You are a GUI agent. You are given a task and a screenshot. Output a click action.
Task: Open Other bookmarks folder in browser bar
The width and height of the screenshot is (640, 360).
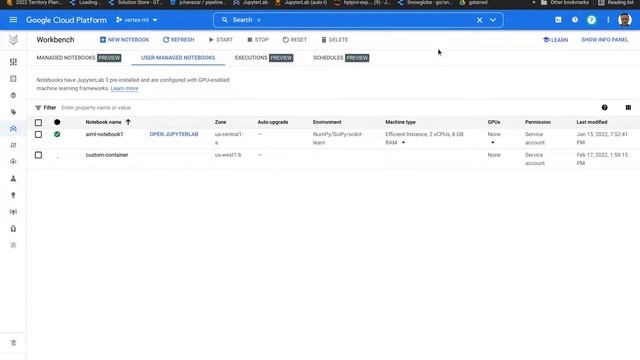click(565, 2)
